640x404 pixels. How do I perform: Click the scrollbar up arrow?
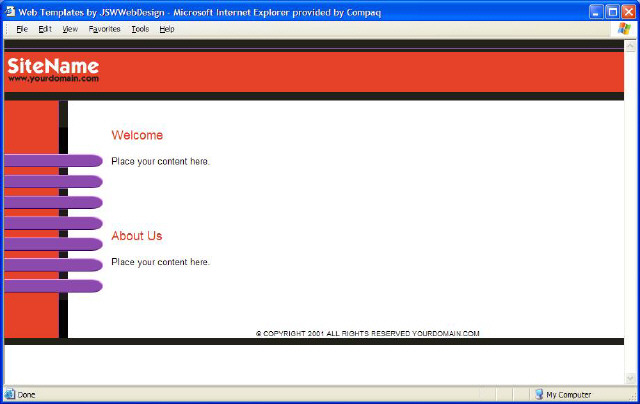630,46
